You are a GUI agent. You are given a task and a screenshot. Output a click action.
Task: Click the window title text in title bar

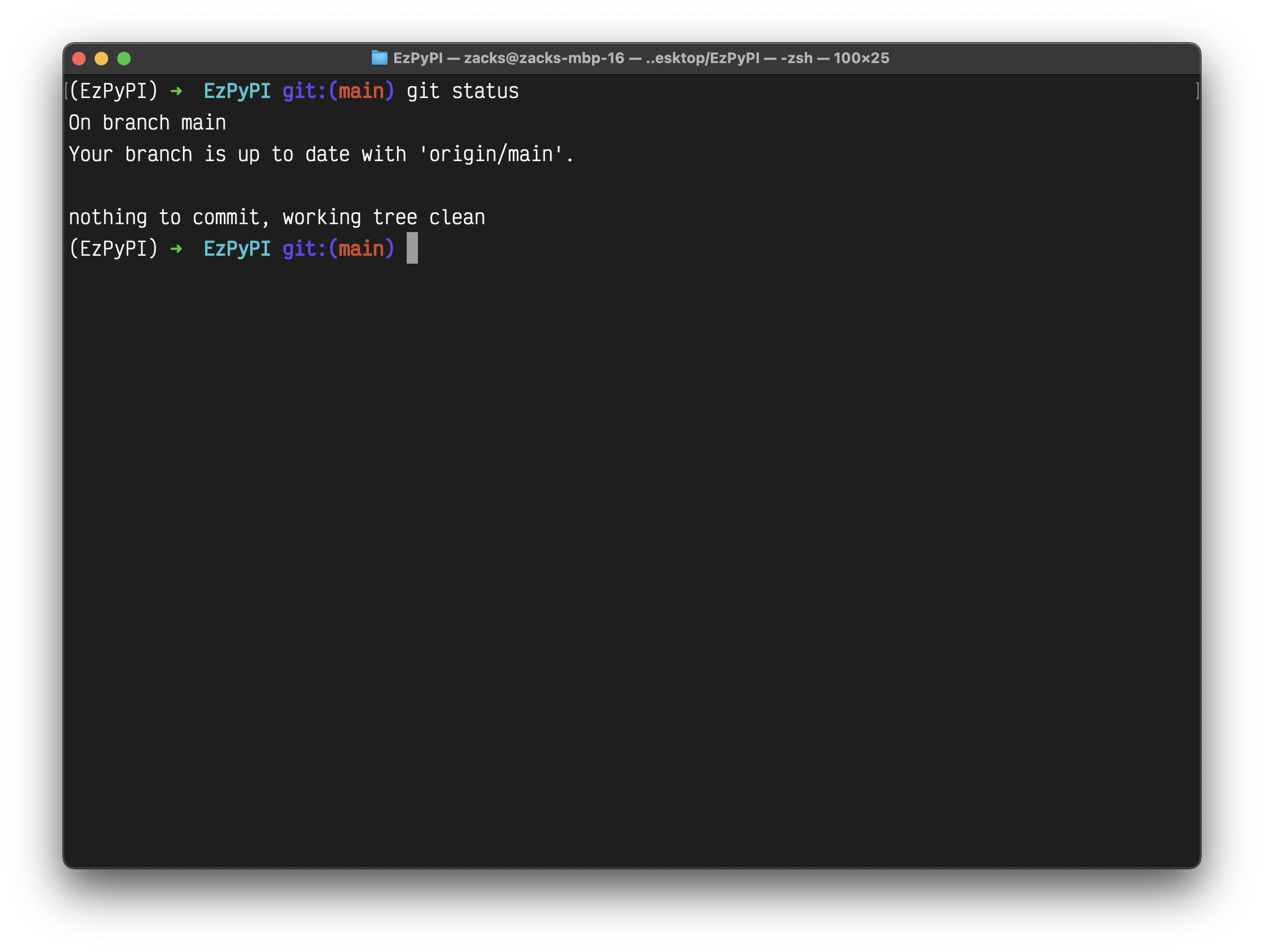640,58
